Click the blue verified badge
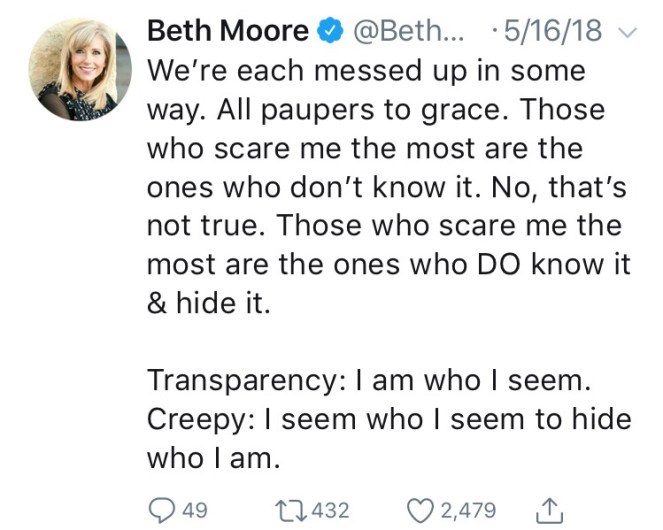This screenshot has width=663, height=530. (x=329, y=32)
